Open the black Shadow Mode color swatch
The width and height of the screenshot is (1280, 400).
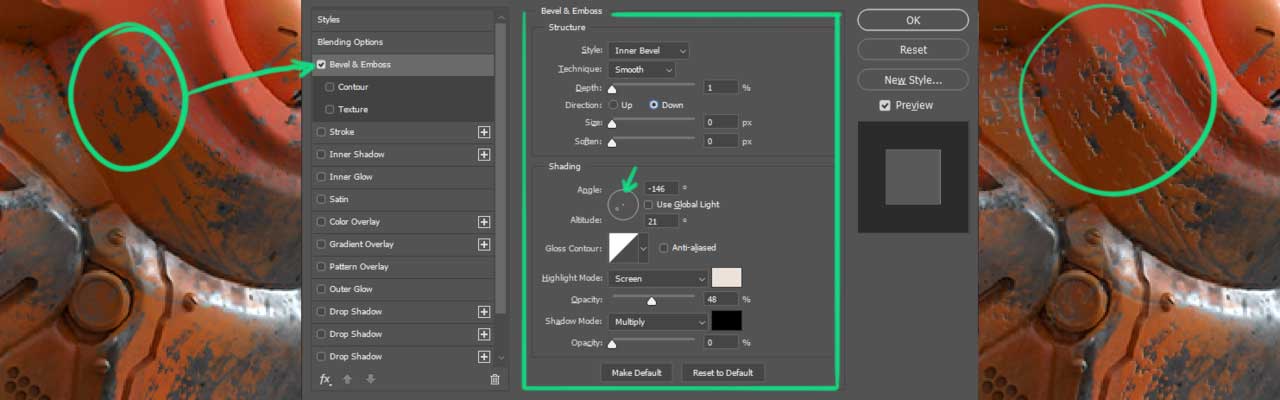pos(726,322)
